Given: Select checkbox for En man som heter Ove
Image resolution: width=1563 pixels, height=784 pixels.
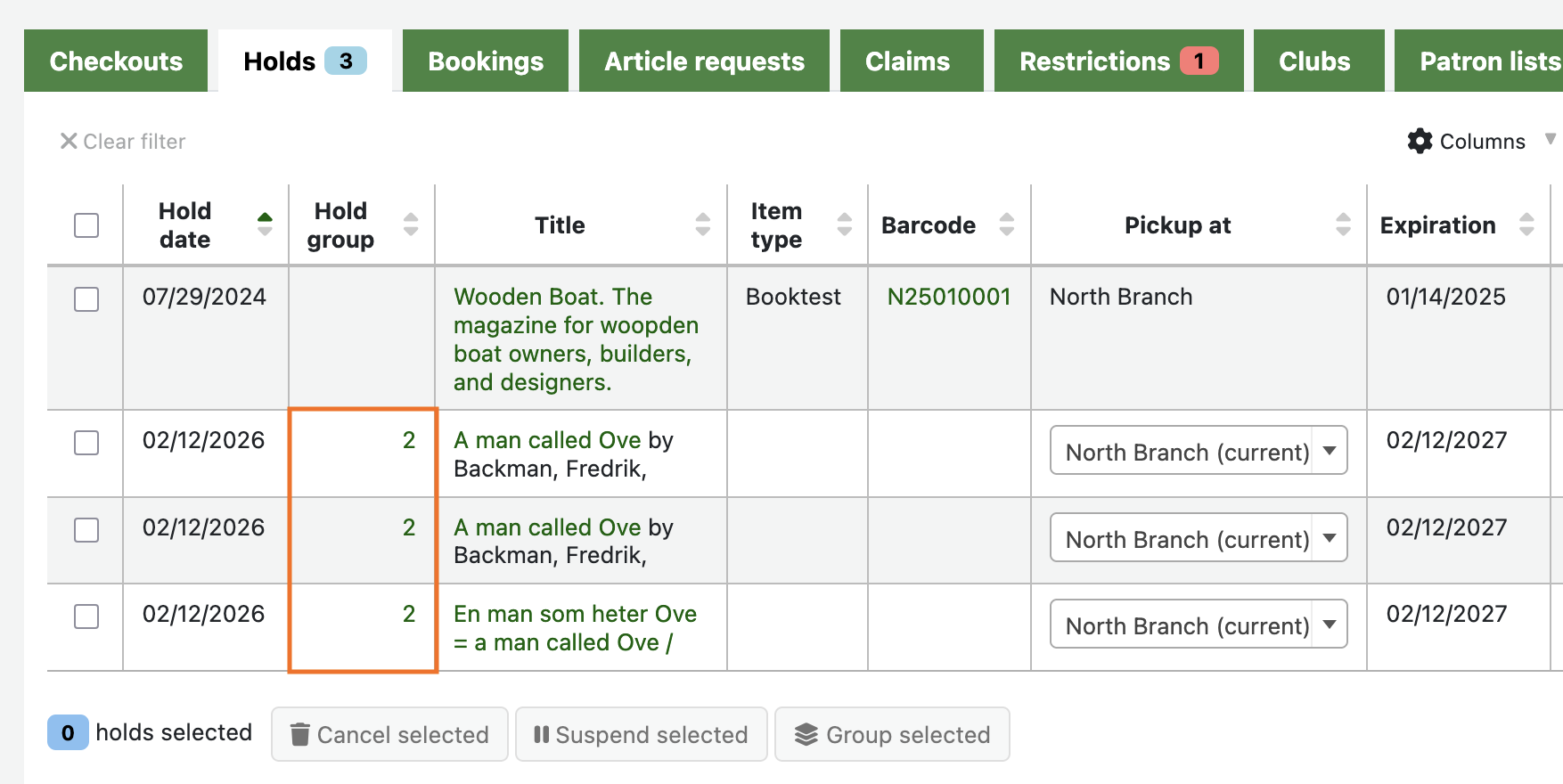Looking at the screenshot, I should point(86,617).
